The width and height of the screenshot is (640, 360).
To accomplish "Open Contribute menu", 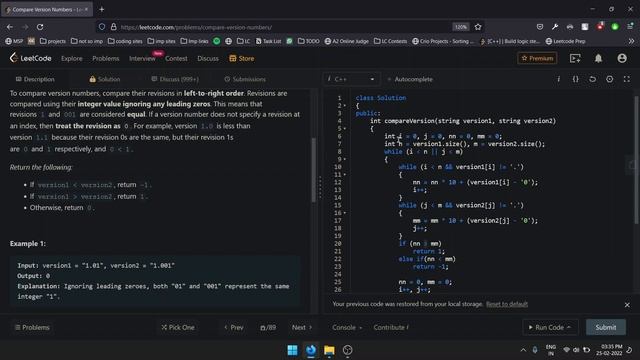I will click(391, 327).
